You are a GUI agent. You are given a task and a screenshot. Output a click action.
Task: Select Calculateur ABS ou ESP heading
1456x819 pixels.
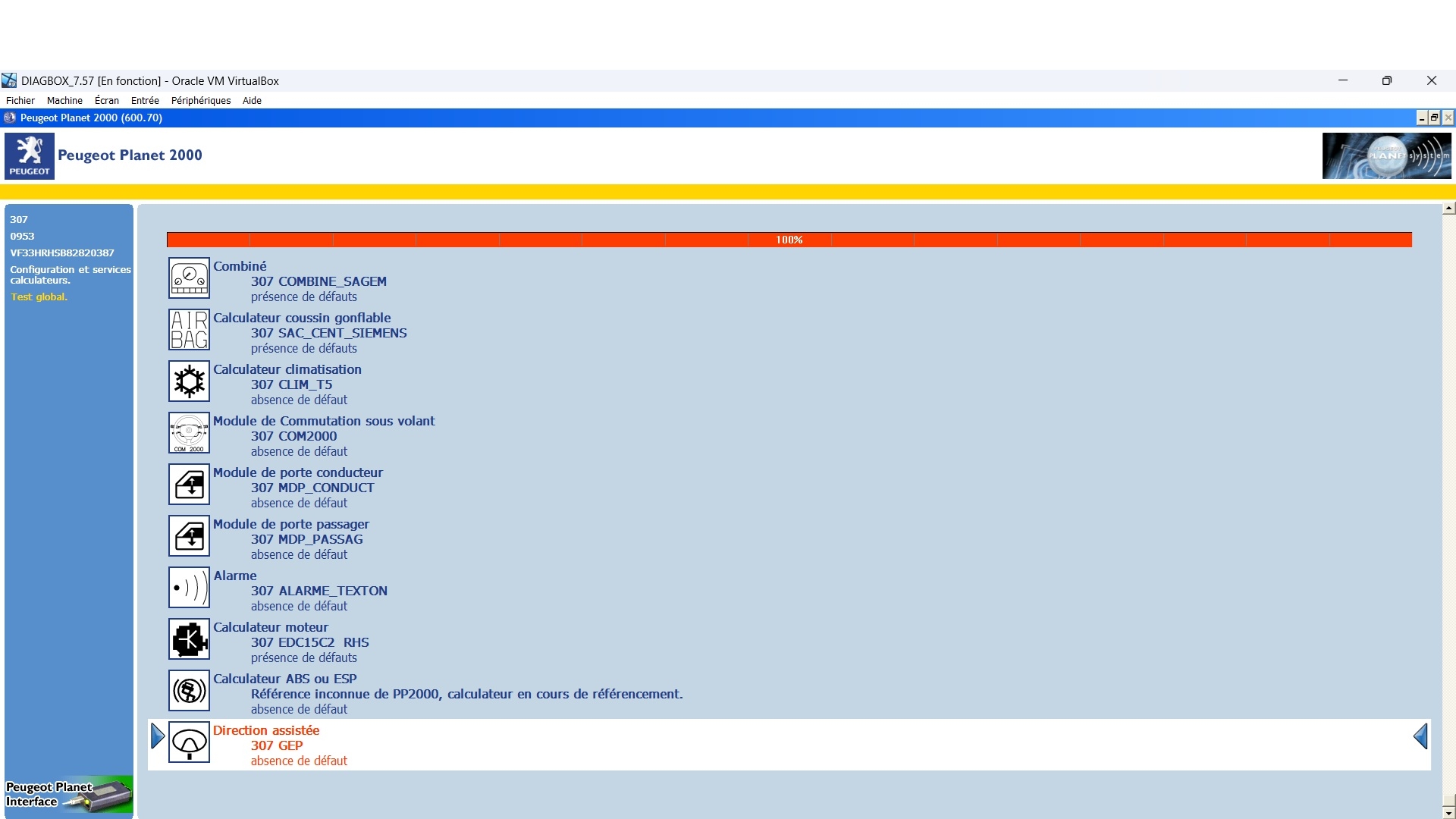285,679
